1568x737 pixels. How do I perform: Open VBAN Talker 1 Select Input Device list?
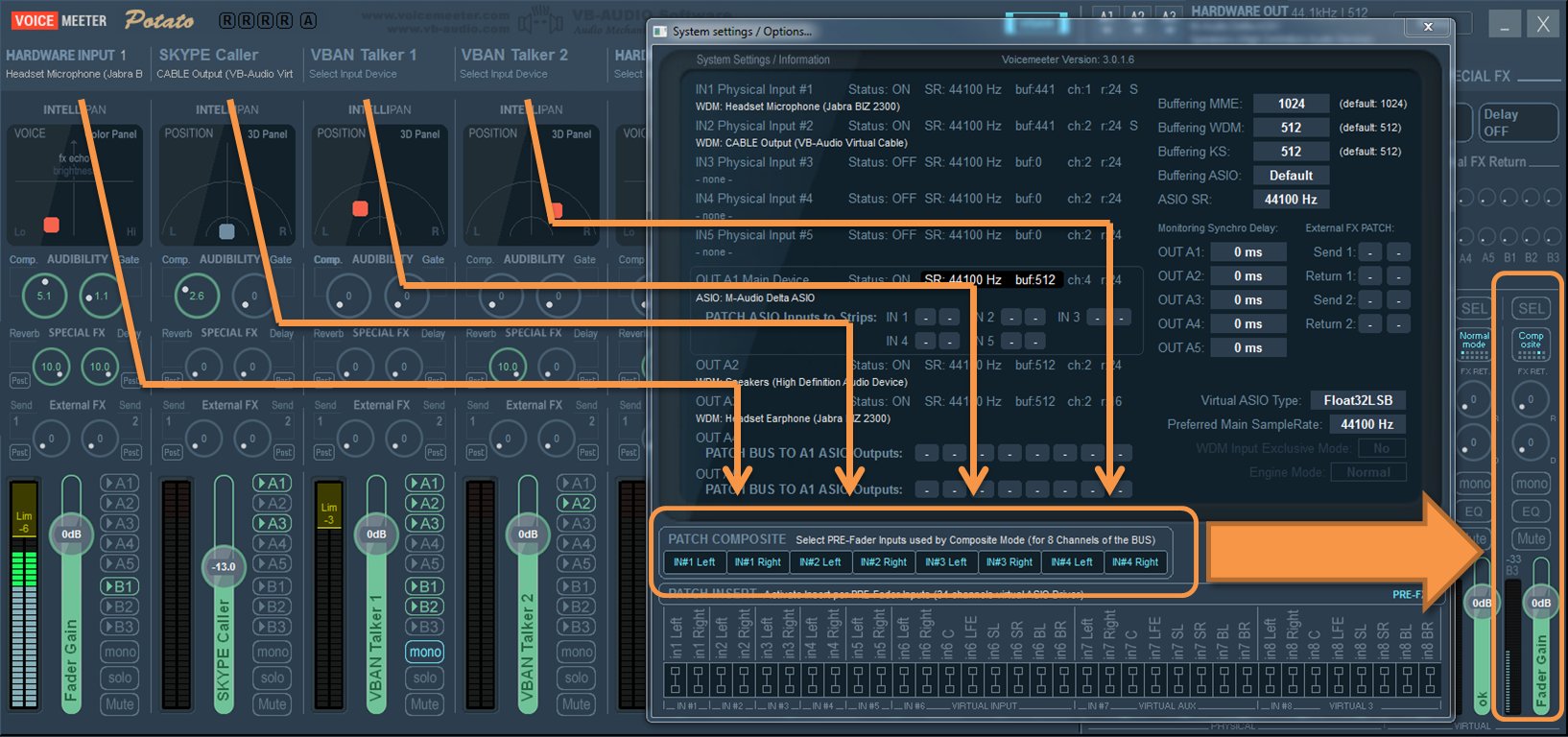coord(353,74)
